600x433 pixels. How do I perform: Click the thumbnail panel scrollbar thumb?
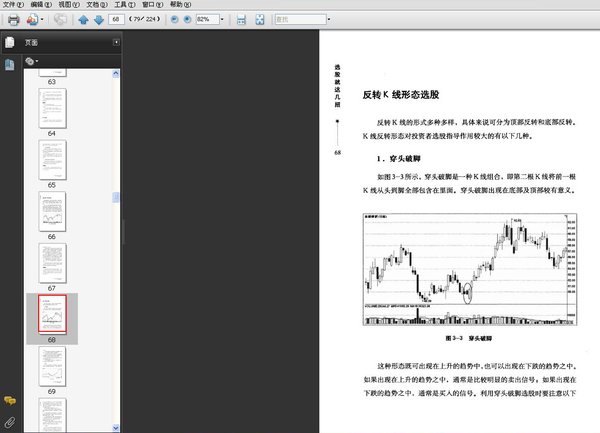click(x=116, y=197)
